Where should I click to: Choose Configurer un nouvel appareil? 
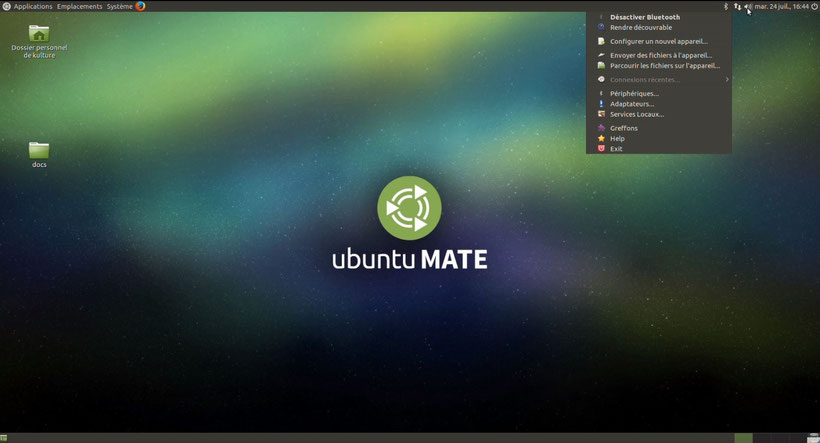tap(658, 41)
